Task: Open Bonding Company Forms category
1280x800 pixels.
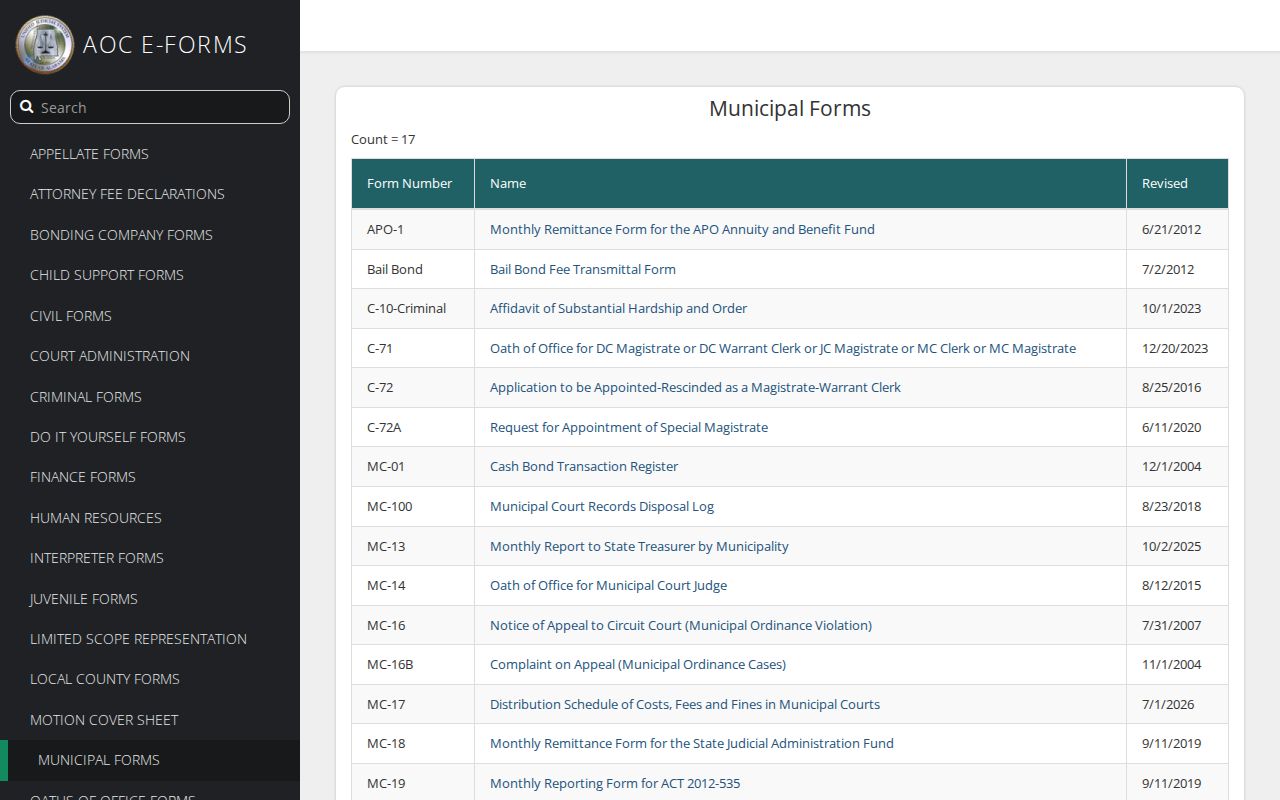Action: coord(121,235)
